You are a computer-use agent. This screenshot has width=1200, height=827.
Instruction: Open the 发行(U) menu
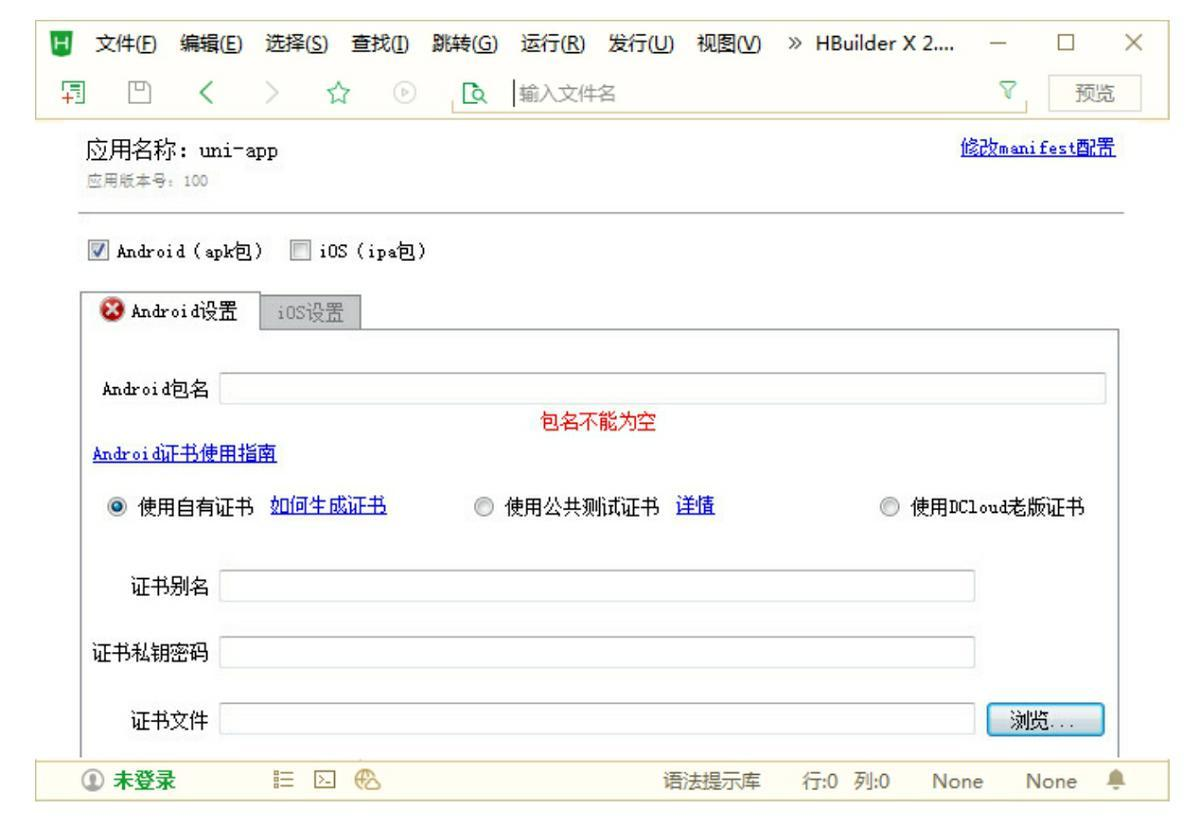click(641, 44)
